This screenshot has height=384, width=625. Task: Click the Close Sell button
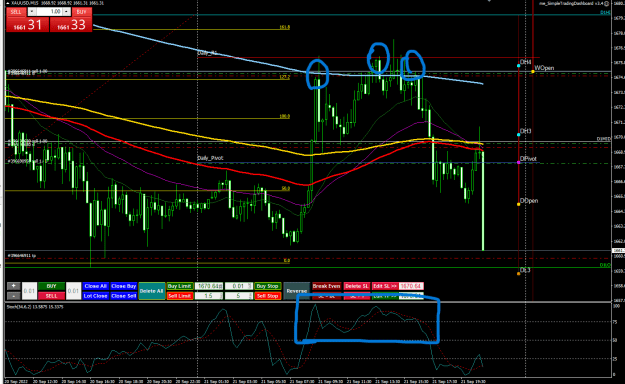(x=124, y=296)
